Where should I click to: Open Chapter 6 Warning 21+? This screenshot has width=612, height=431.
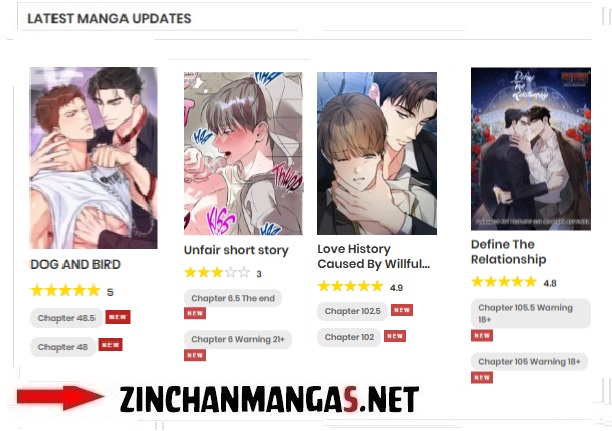pos(238,339)
